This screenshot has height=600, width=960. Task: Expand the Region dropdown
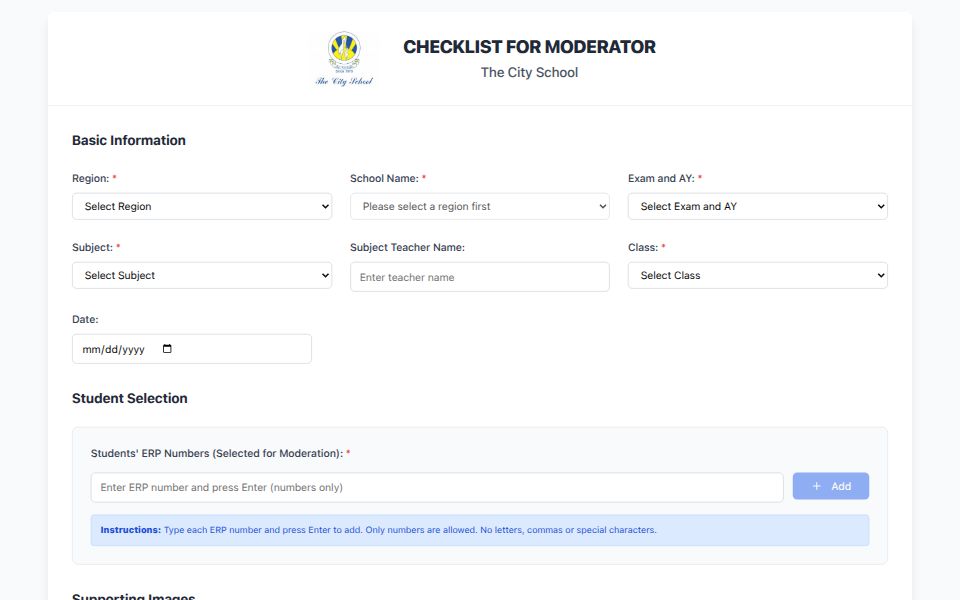tap(201, 207)
